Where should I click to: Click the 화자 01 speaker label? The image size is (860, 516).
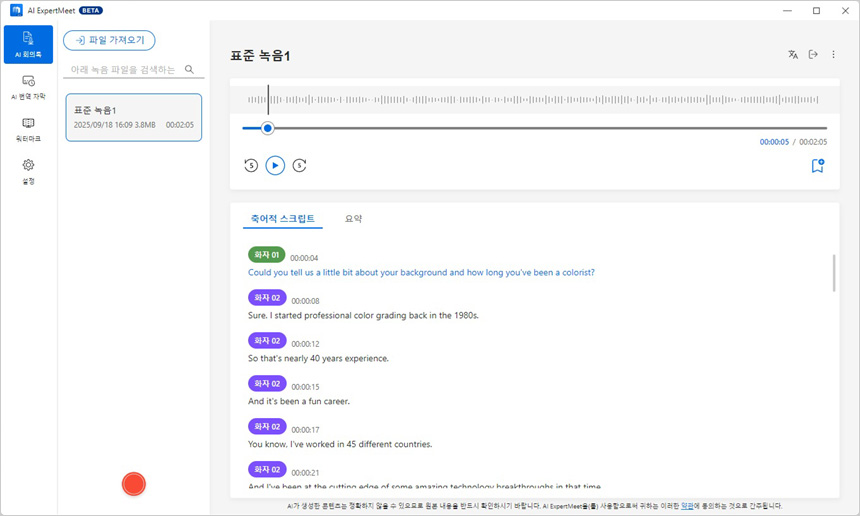coord(266,255)
